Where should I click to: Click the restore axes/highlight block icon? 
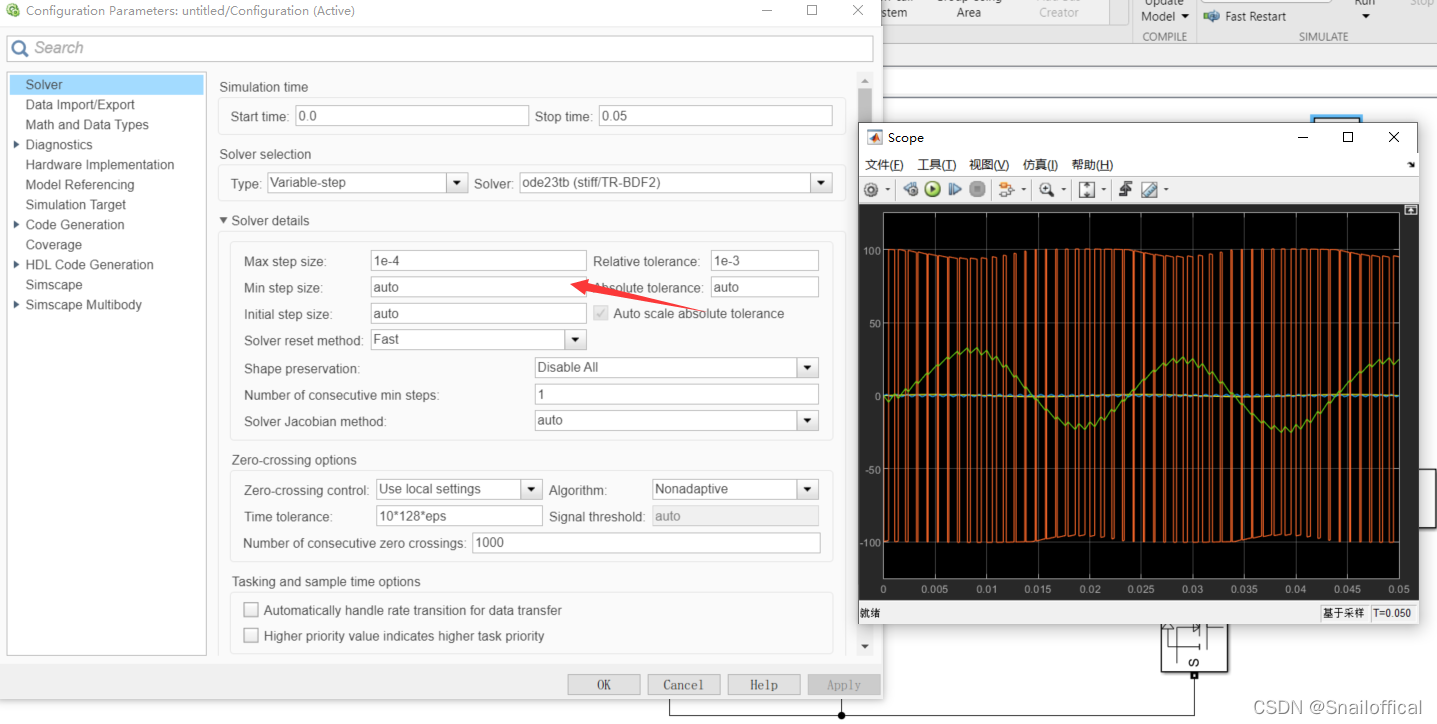coord(1125,189)
